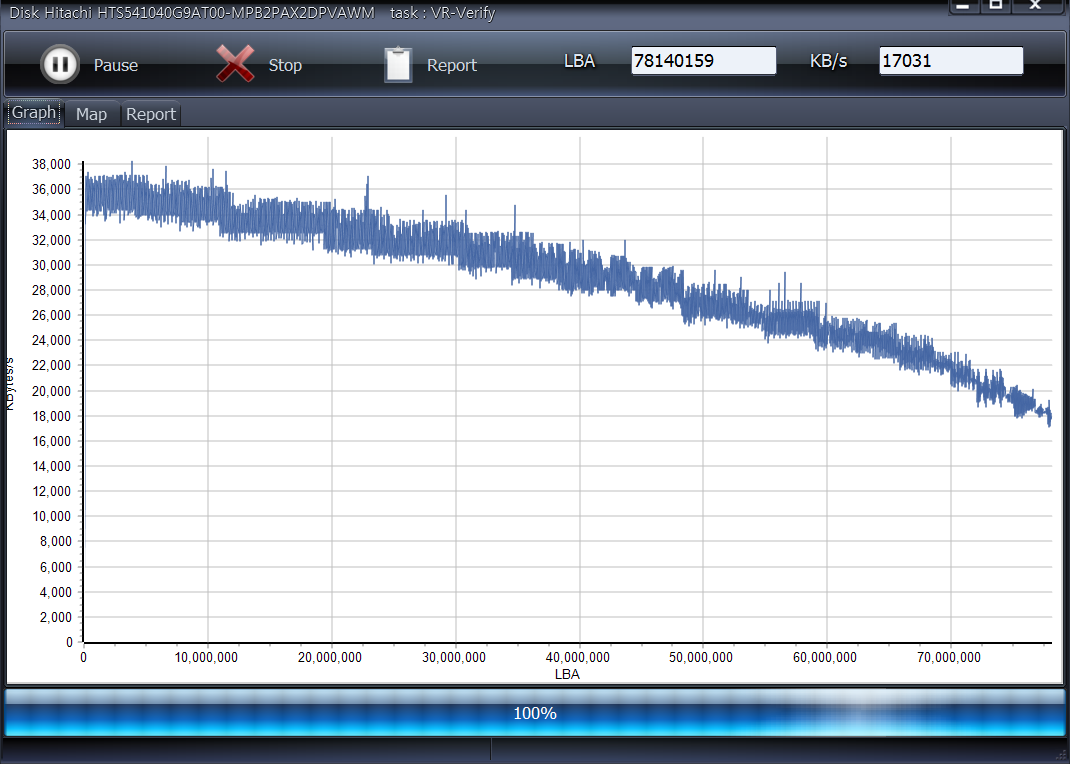Image resolution: width=1070 pixels, height=764 pixels.
Task: Focus the KB/s speed field
Action: point(950,61)
